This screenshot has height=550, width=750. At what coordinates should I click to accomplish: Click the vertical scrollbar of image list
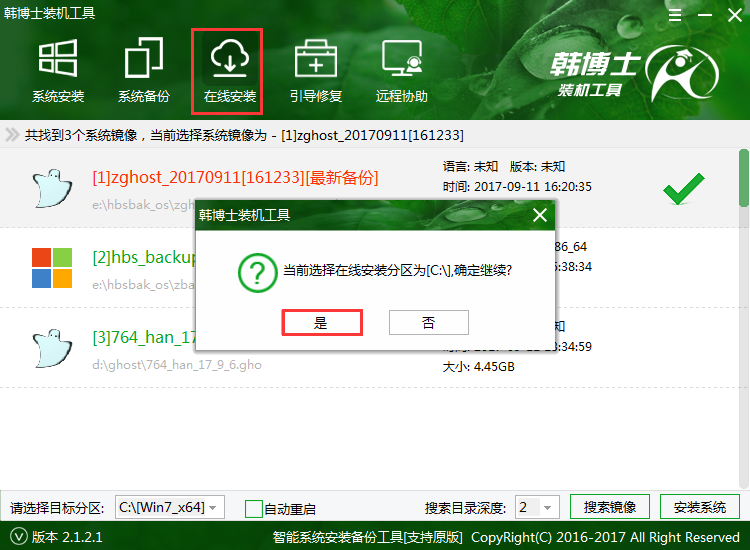pyautogui.click(x=743, y=180)
